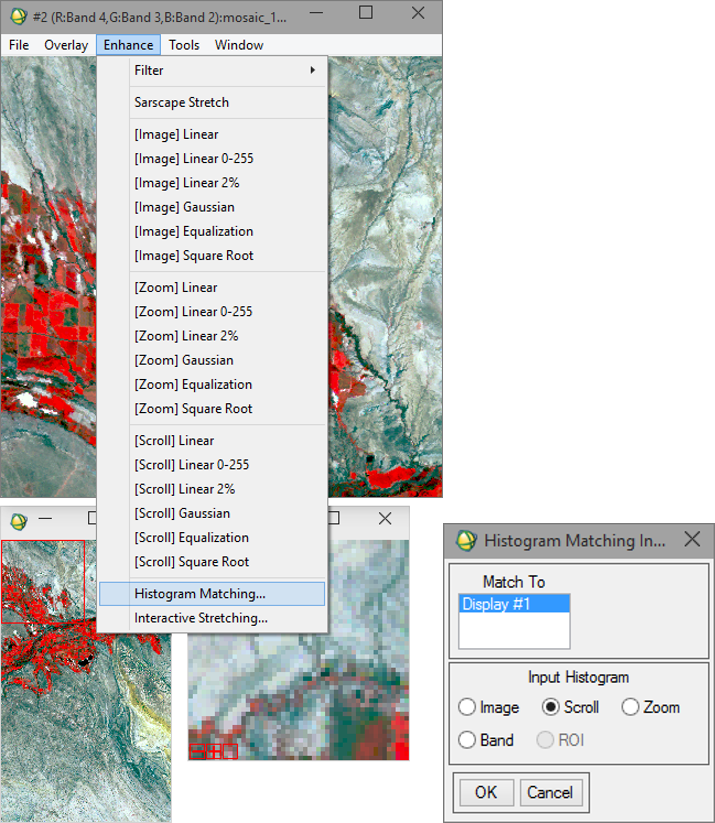Apply [Scroll] Linear 0-255 stretch

tap(212, 465)
